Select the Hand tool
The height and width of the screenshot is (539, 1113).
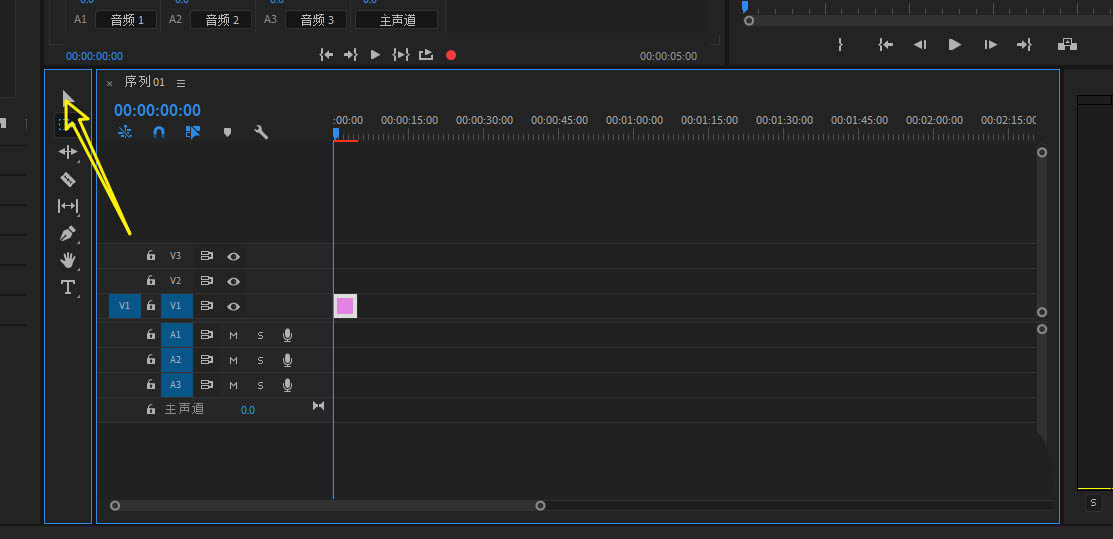pyautogui.click(x=68, y=260)
